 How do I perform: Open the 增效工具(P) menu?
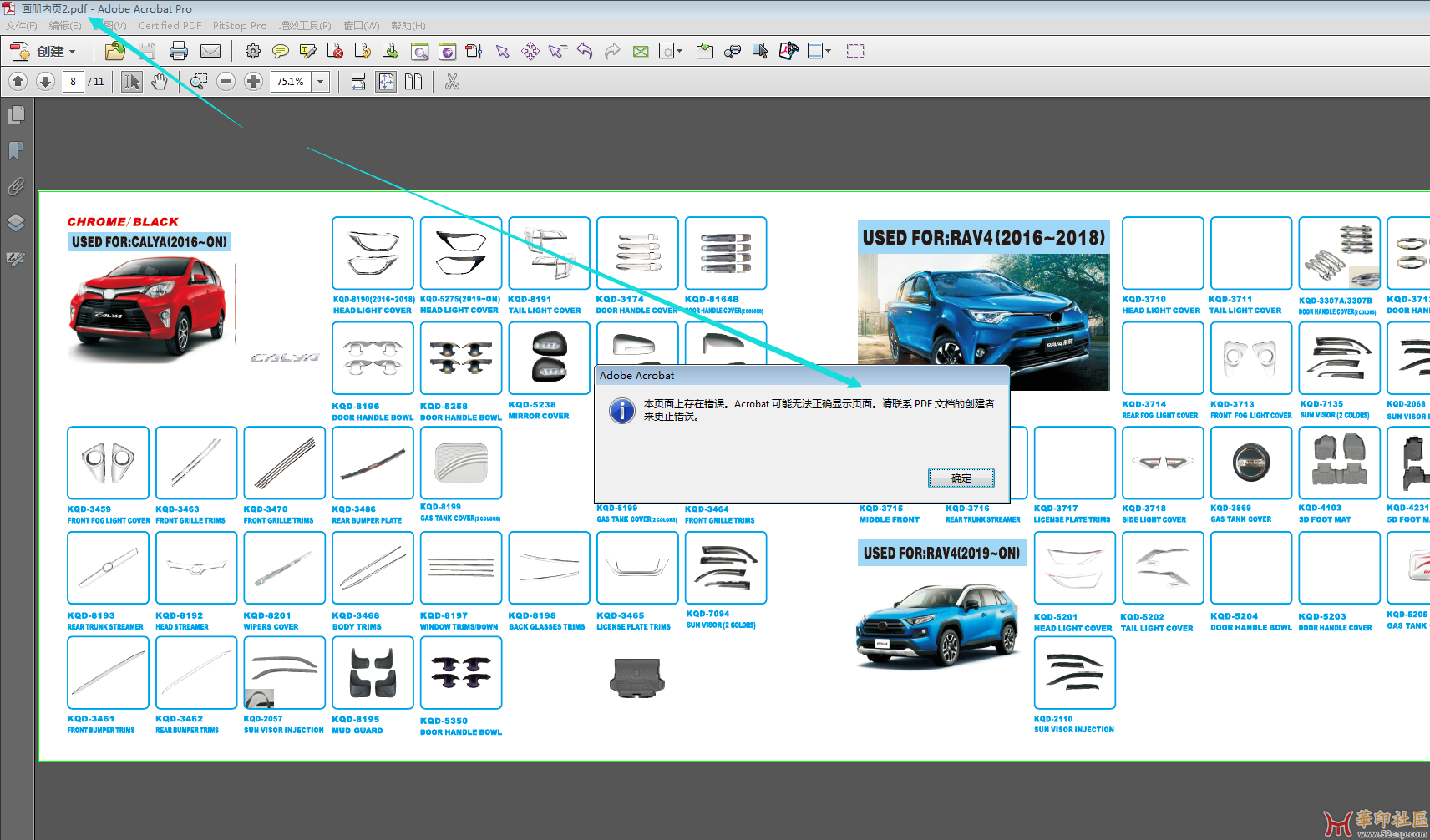(305, 26)
